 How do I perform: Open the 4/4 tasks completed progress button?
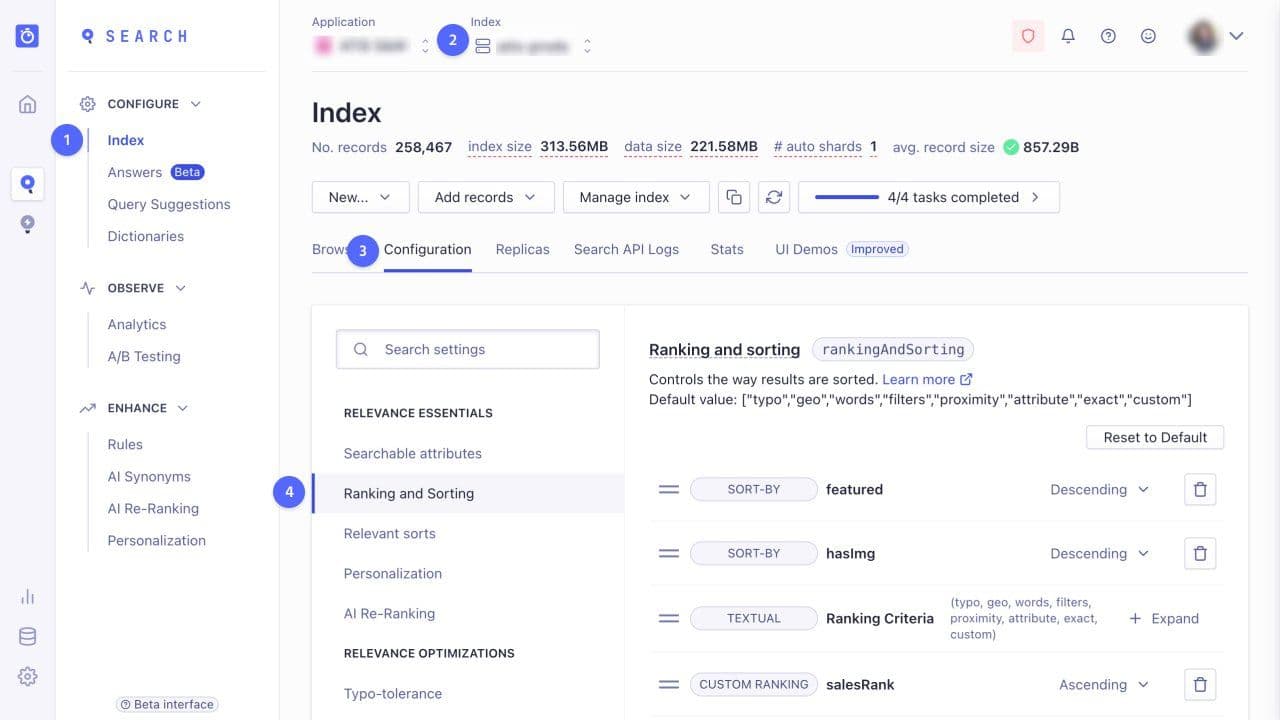click(x=928, y=197)
